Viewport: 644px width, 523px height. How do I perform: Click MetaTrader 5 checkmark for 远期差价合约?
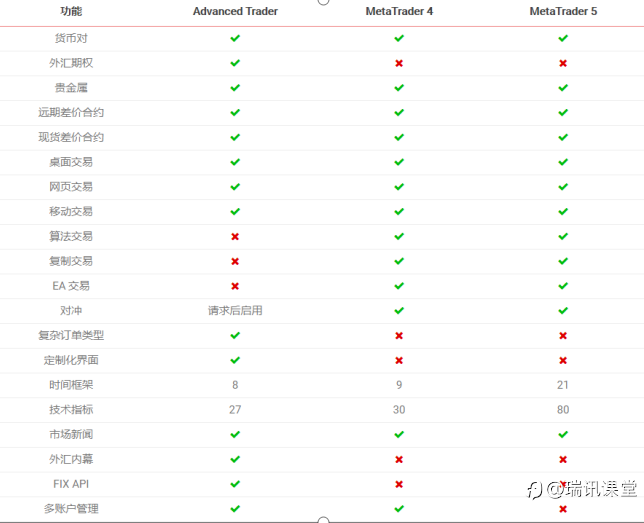coord(563,113)
